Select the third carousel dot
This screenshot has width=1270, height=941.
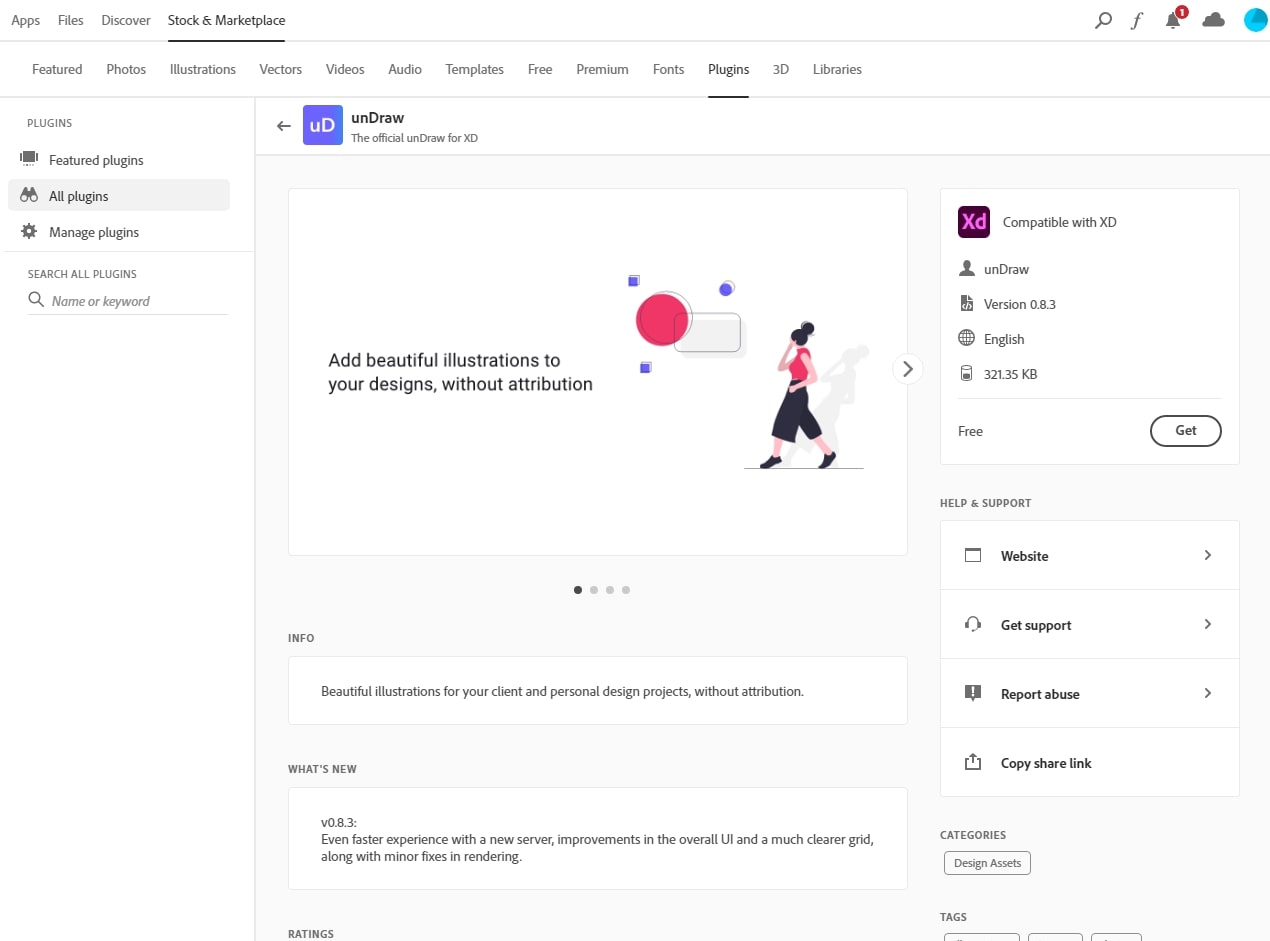click(610, 590)
